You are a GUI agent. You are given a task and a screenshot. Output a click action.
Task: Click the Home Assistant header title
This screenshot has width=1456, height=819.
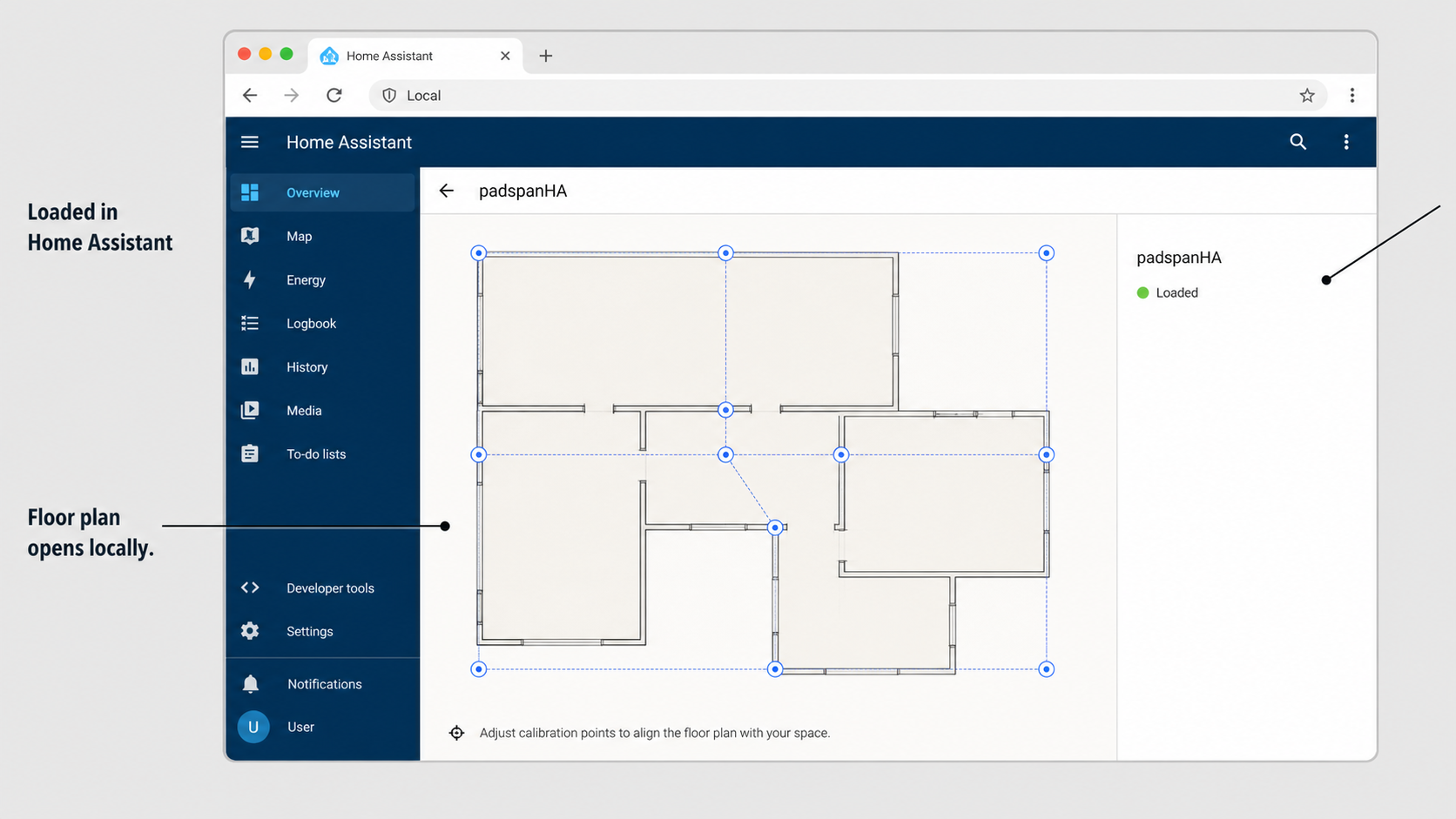pos(349,142)
